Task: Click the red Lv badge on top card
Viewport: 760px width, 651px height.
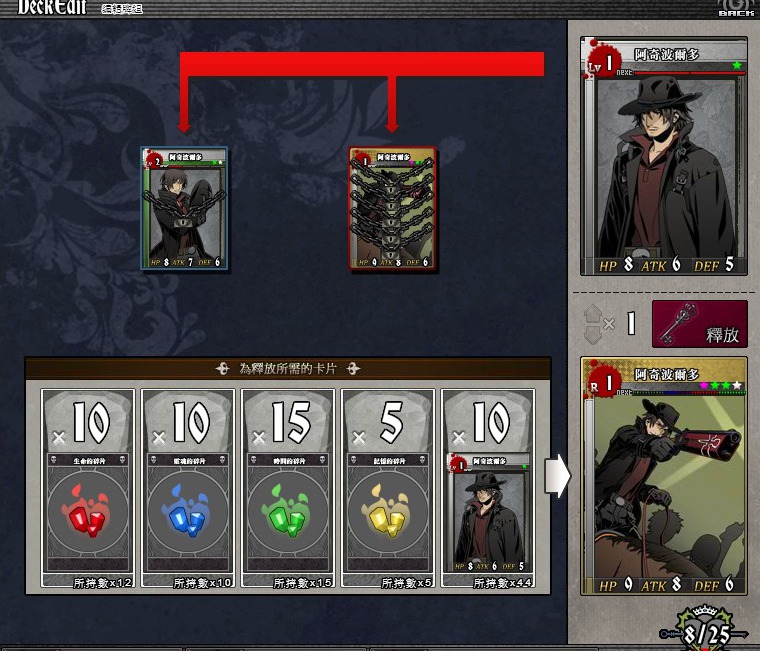Action: tap(600, 62)
